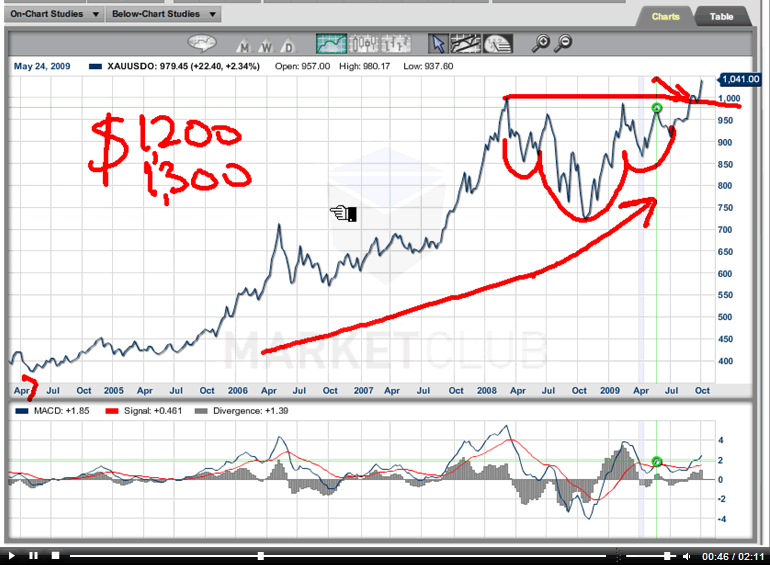Select the candlestick chart style icon
Screen dimensions: 770x569
(363, 44)
